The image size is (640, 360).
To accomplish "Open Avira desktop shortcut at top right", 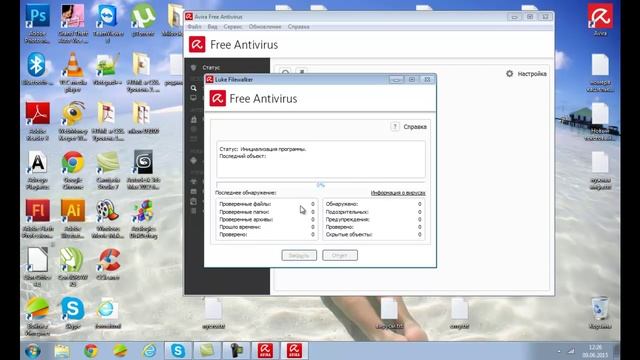I will (600, 20).
